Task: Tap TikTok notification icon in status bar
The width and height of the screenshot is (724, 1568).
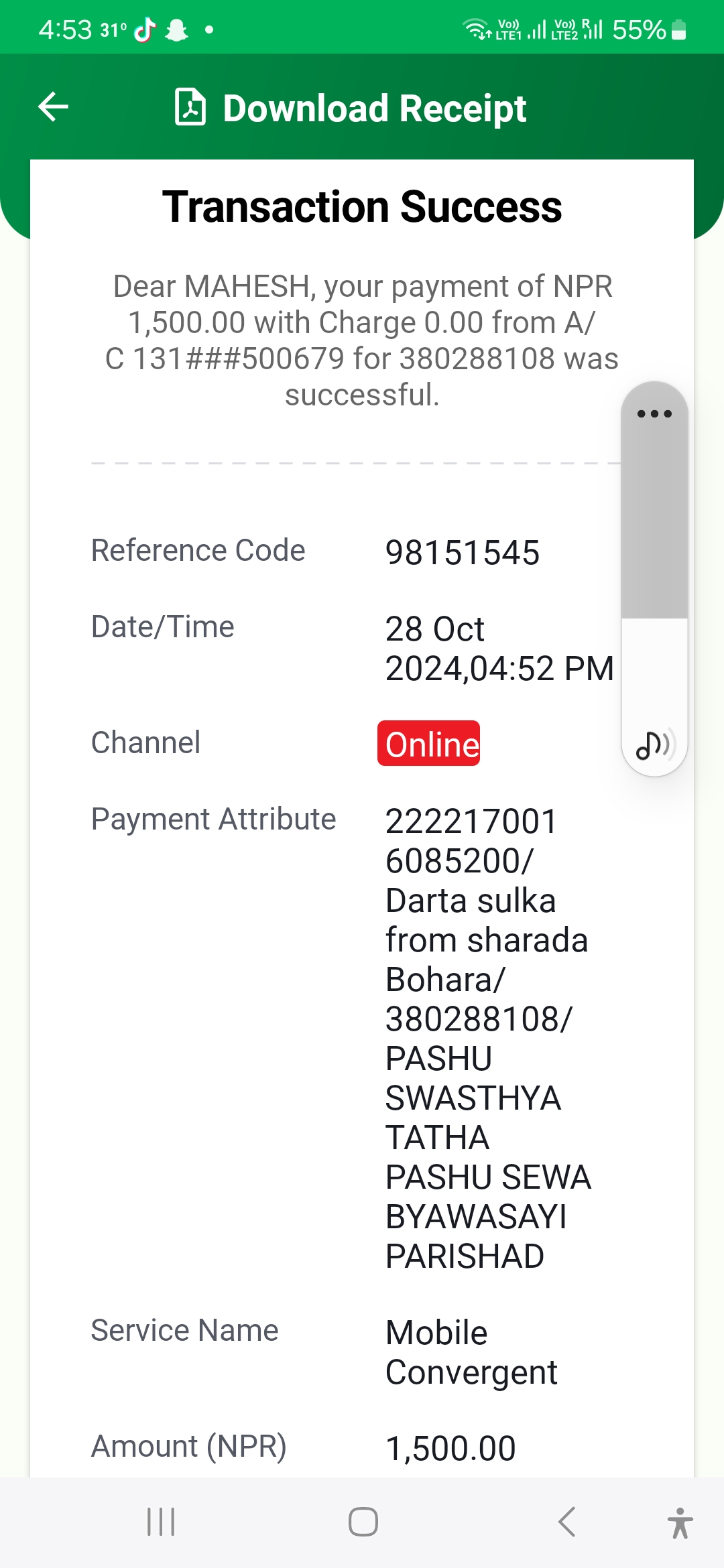Action: point(145,29)
